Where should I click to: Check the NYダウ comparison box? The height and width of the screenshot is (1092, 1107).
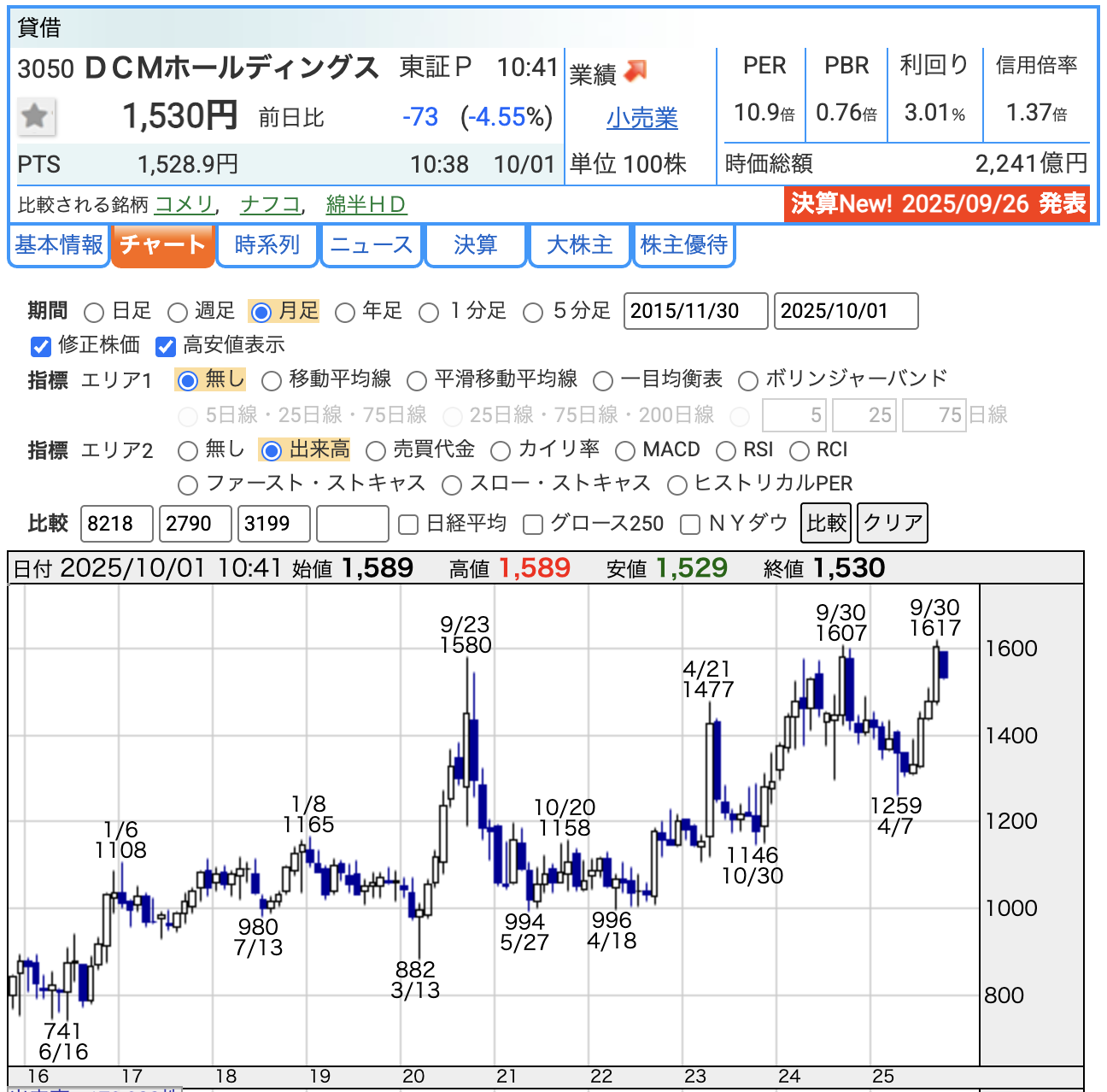690,525
